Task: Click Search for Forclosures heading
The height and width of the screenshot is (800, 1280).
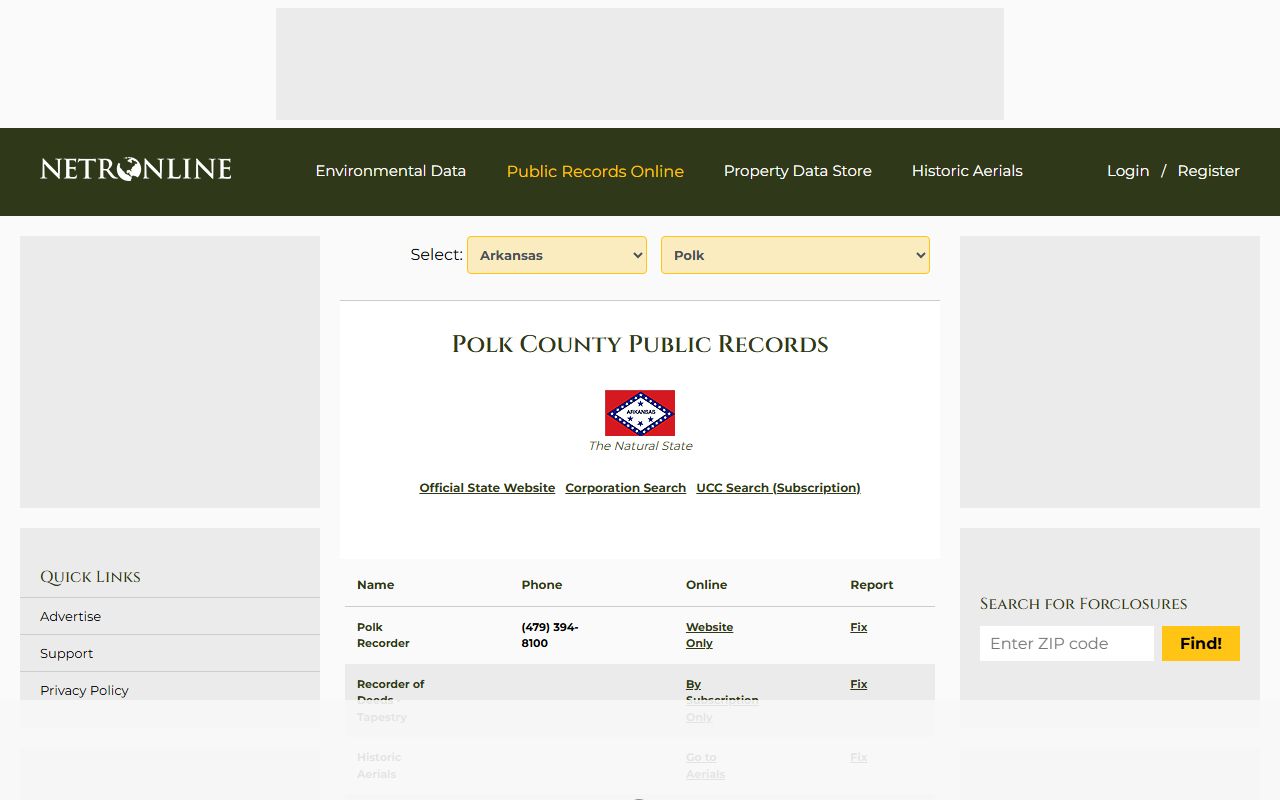Action: coord(1083,604)
